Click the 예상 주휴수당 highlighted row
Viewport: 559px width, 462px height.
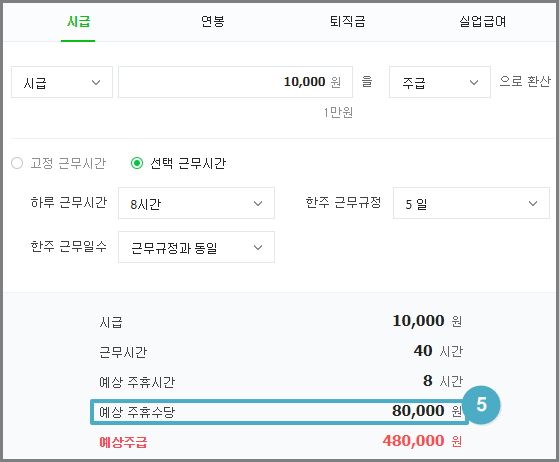[x=280, y=412]
